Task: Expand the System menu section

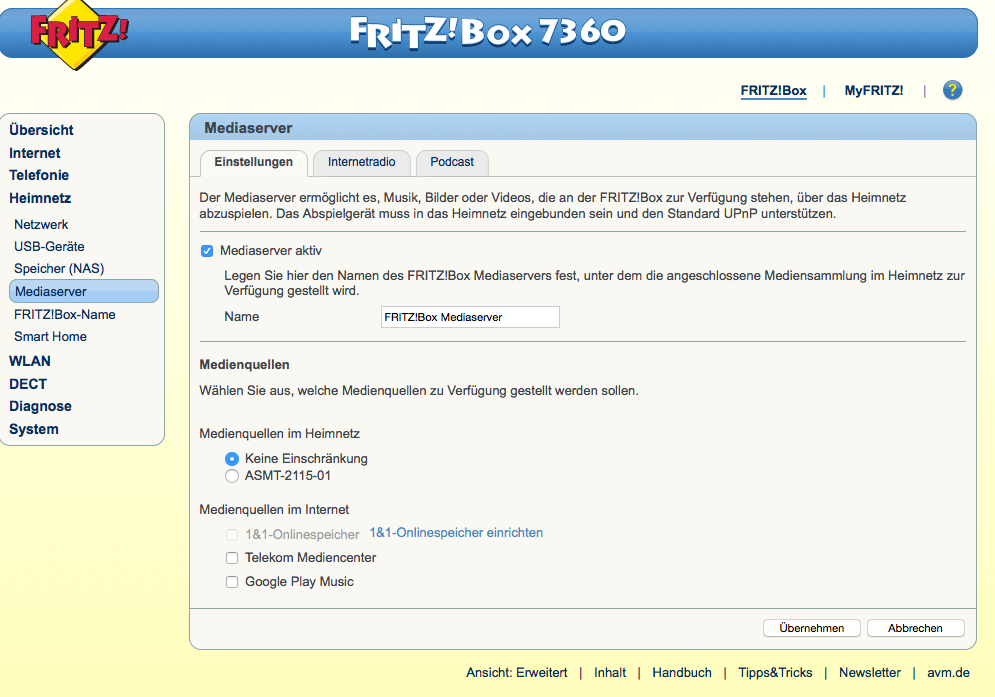Action: 34,429
